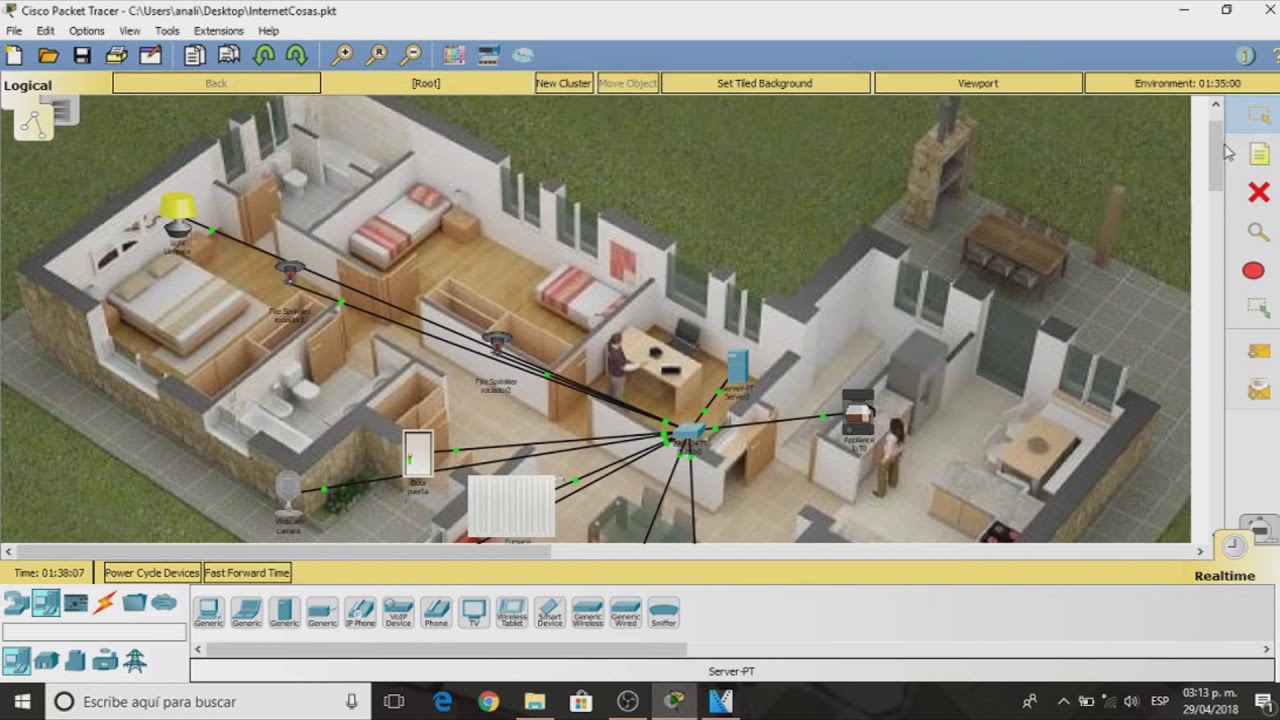Viewport: 1280px width, 720px height.
Task: Click the Windows taskbar search box
Action: (x=206, y=702)
